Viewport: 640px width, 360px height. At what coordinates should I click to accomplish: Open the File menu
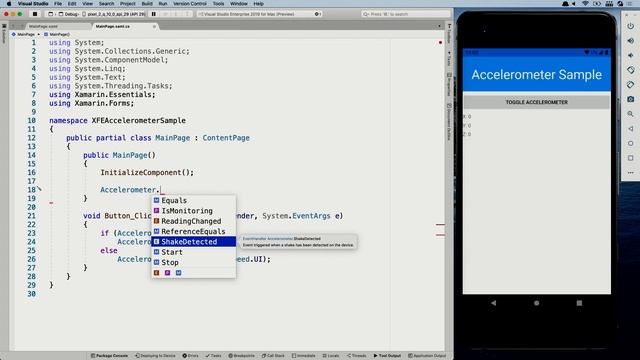coord(58,4)
